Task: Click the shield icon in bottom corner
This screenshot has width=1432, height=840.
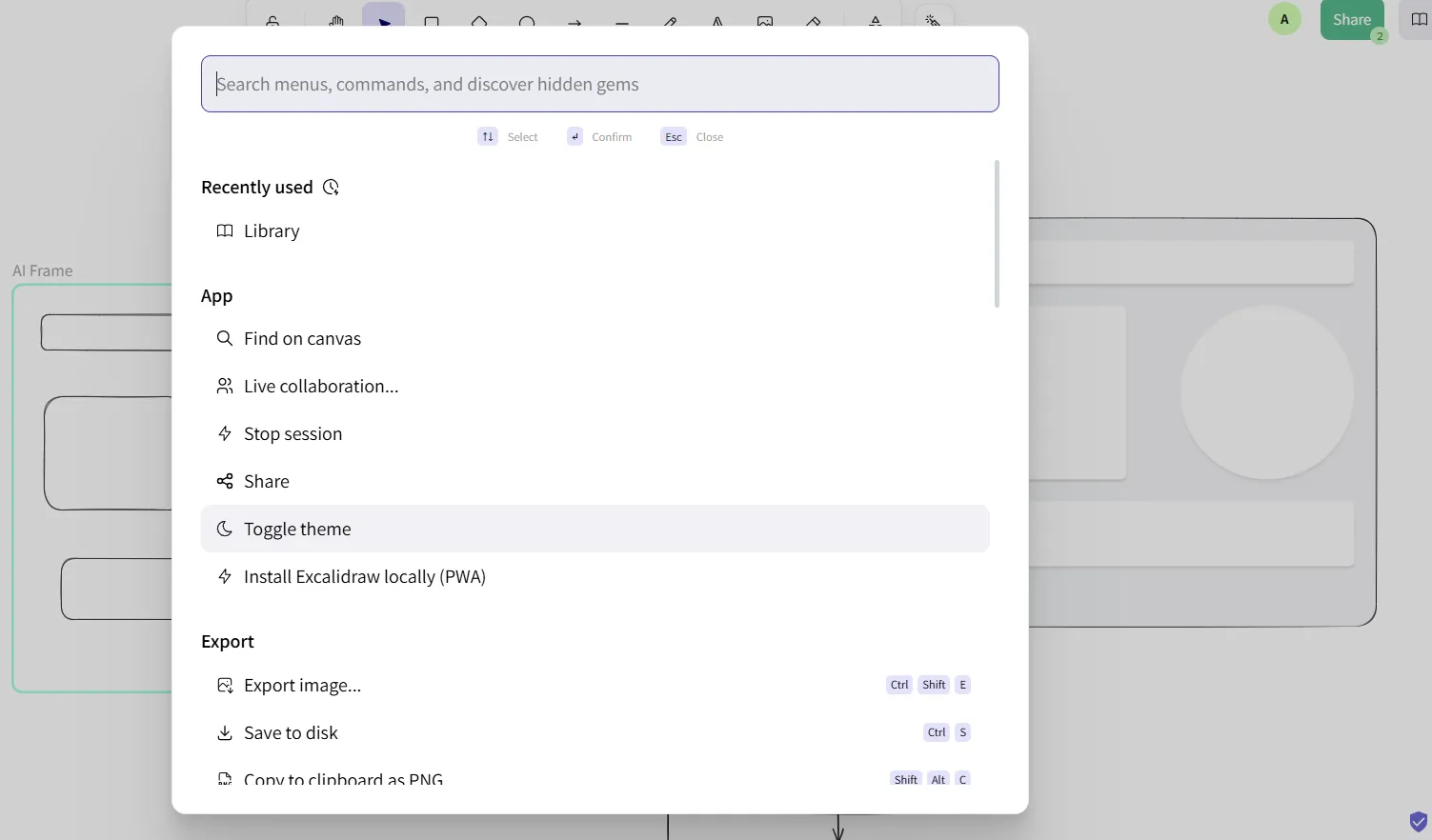Action: 1418,821
